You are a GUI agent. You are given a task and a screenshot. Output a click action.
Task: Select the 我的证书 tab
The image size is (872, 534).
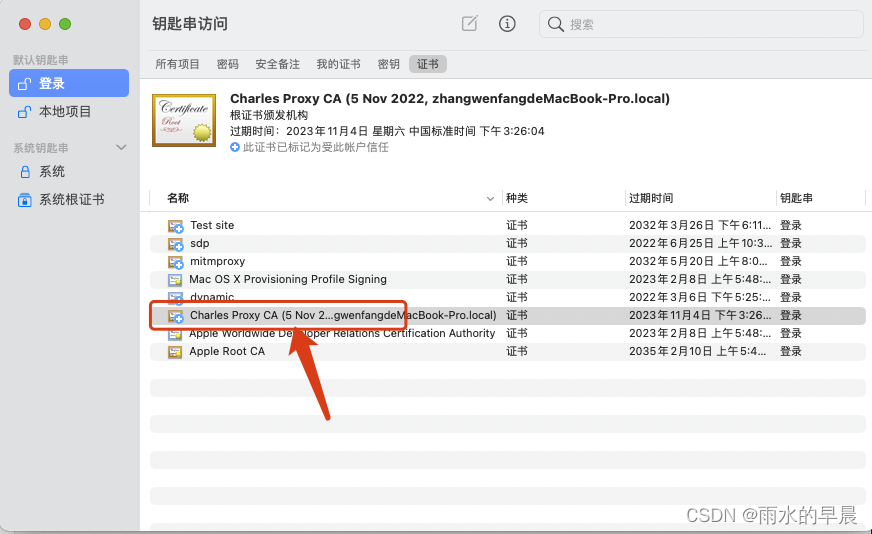coord(338,64)
